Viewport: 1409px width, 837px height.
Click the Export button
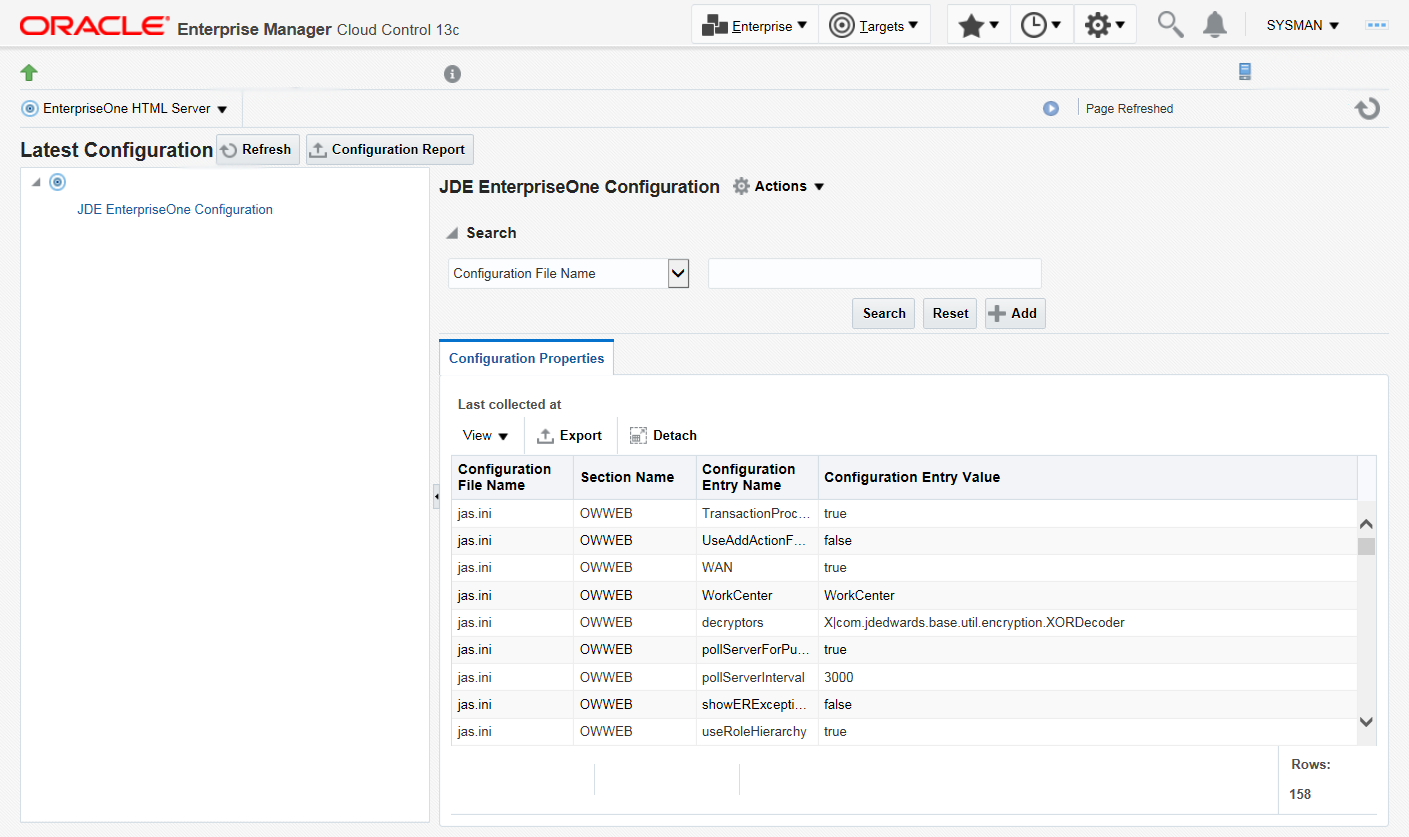point(570,436)
